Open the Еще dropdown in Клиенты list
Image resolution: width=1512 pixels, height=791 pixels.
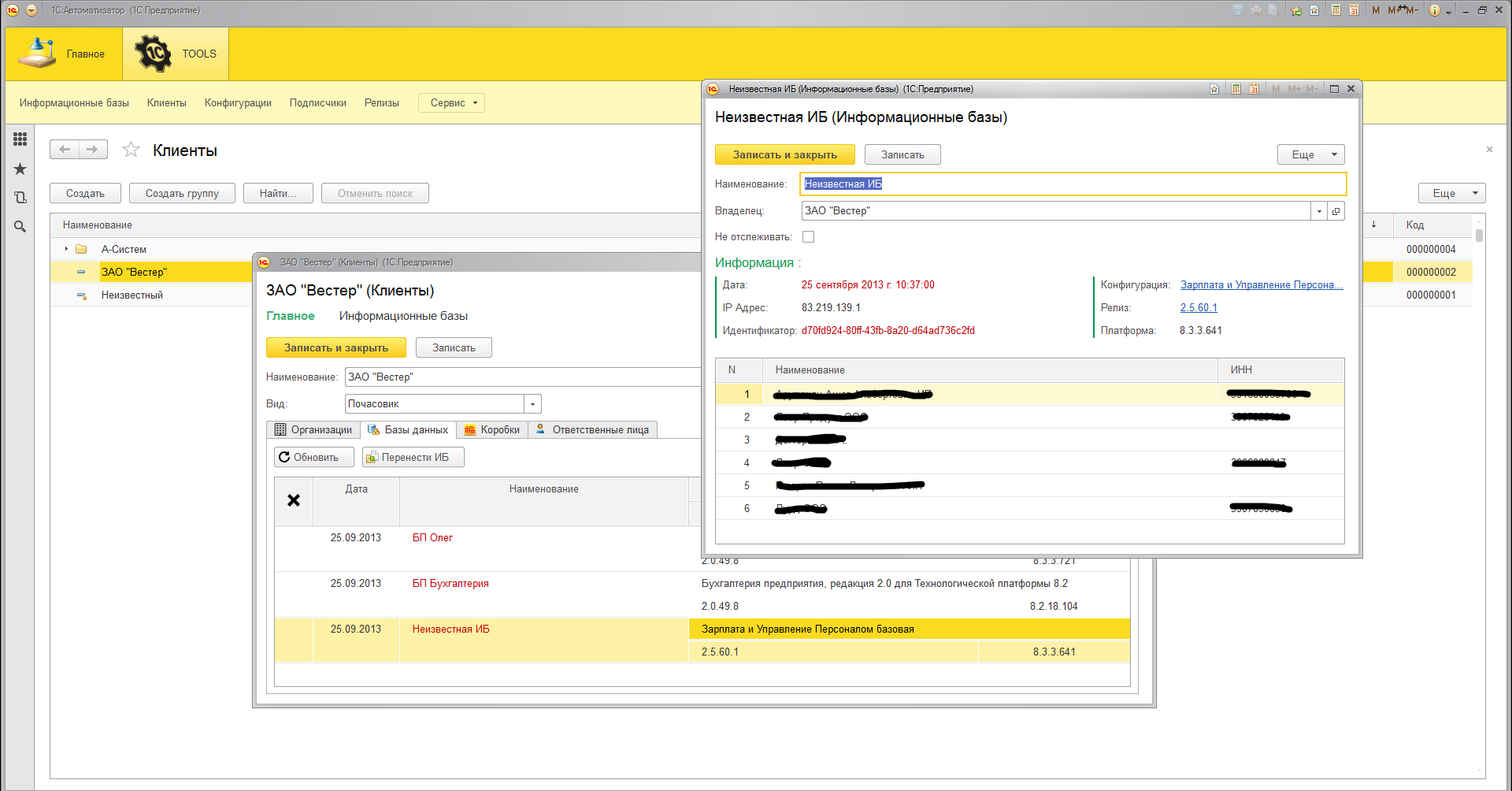pyautogui.click(x=1451, y=193)
